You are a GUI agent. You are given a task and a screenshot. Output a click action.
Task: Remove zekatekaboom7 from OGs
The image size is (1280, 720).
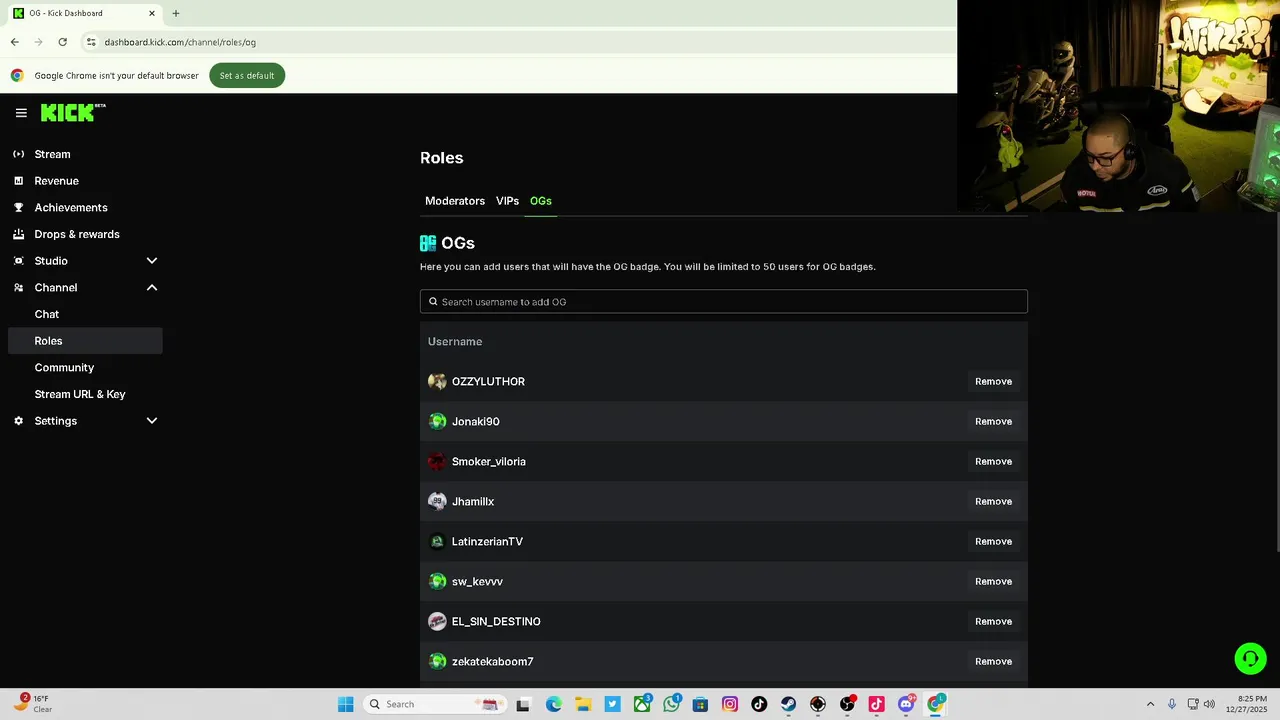[993, 661]
